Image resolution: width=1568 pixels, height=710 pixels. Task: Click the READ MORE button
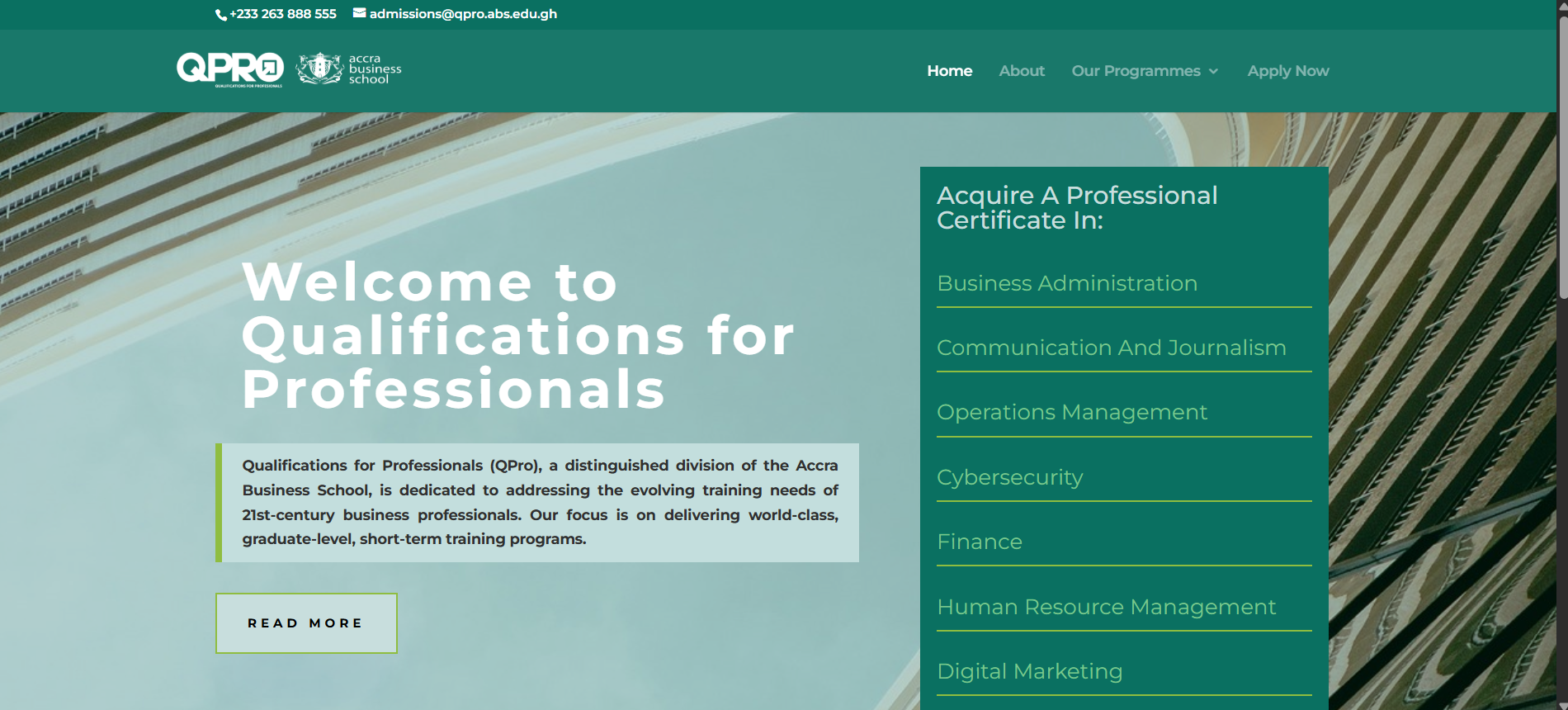pyautogui.click(x=306, y=623)
